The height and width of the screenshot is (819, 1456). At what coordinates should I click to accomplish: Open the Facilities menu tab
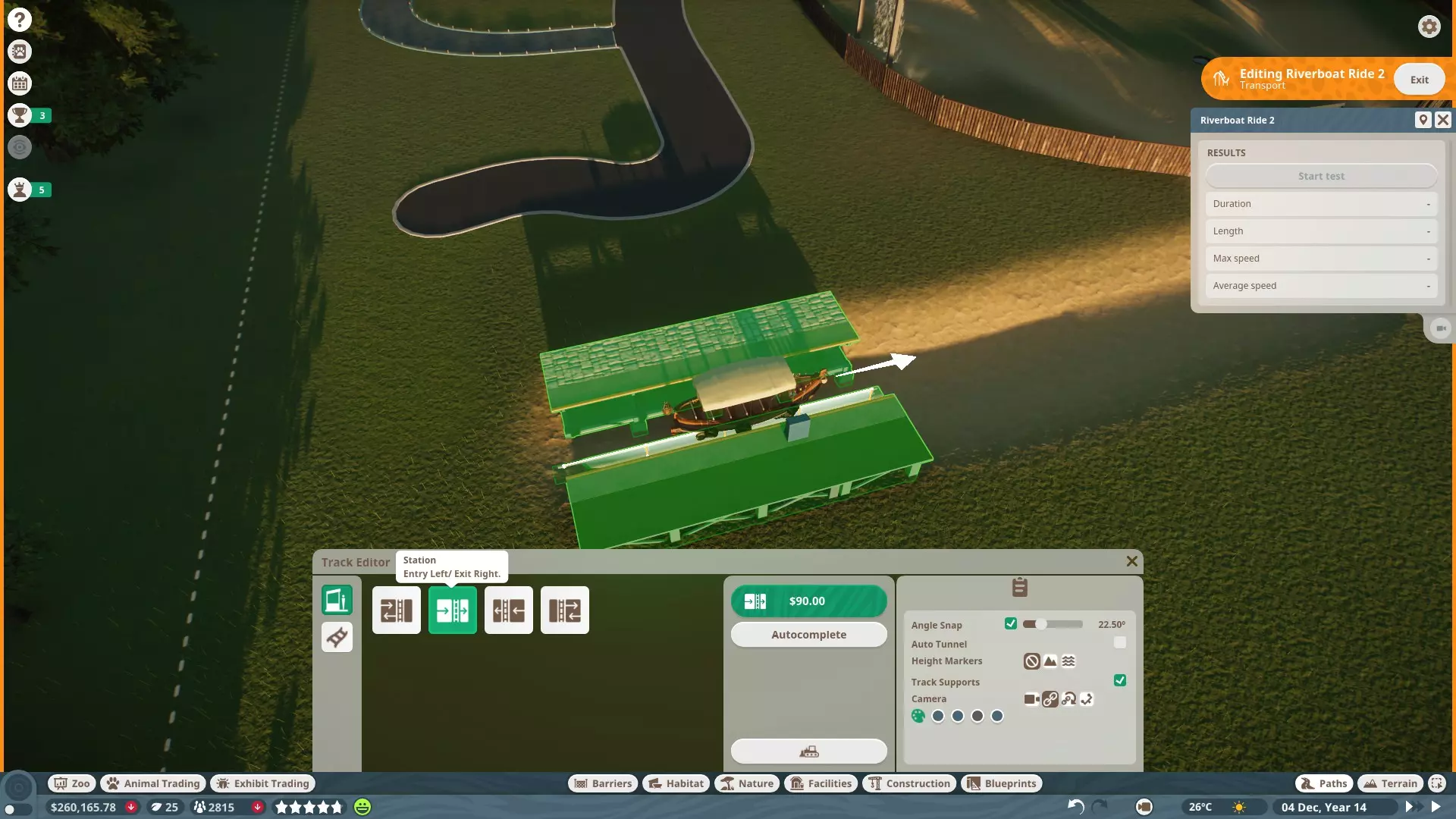821,783
